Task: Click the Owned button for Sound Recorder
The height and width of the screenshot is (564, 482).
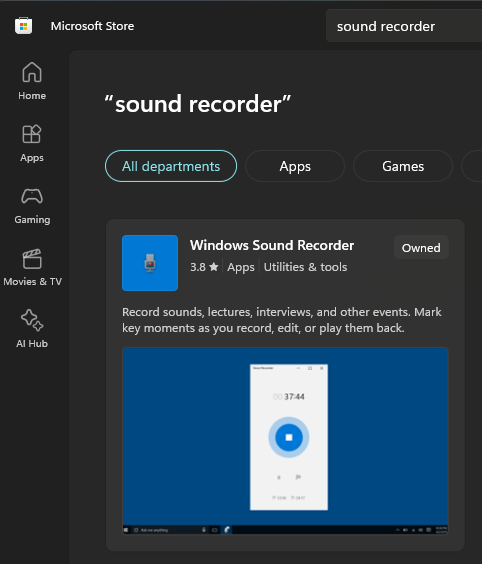Action: point(421,247)
